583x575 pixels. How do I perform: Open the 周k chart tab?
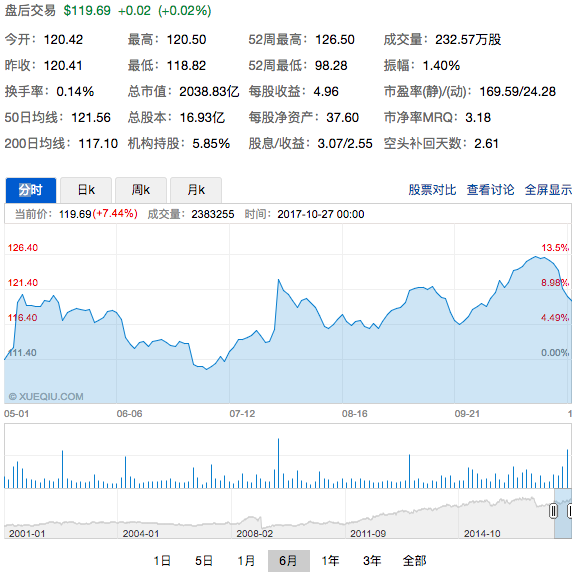(x=141, y=190)
